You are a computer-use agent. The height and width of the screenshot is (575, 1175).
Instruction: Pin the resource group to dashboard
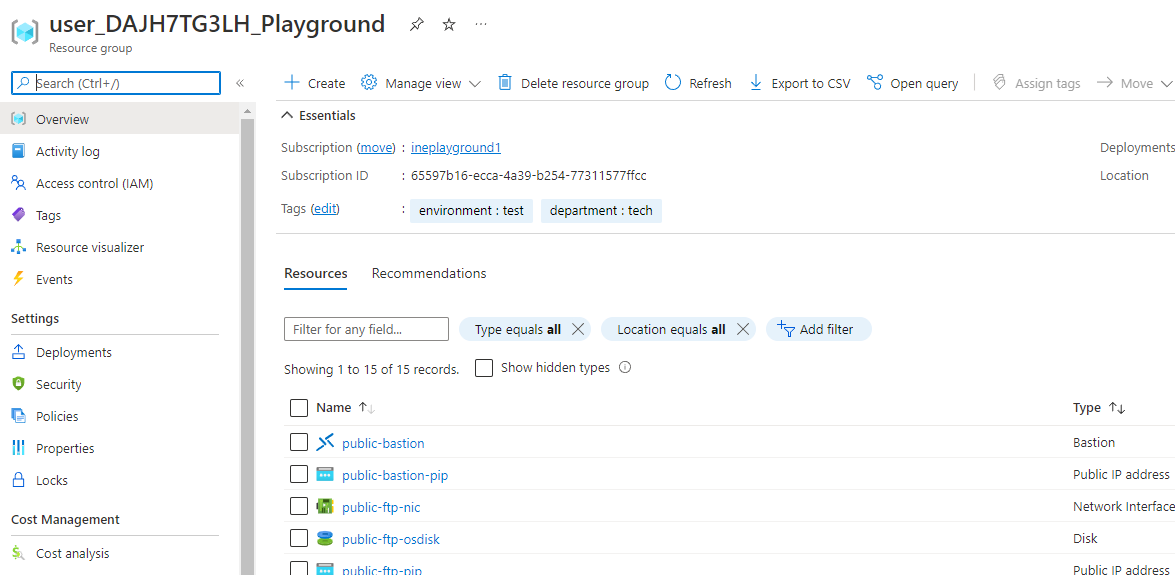pos(417,25)
